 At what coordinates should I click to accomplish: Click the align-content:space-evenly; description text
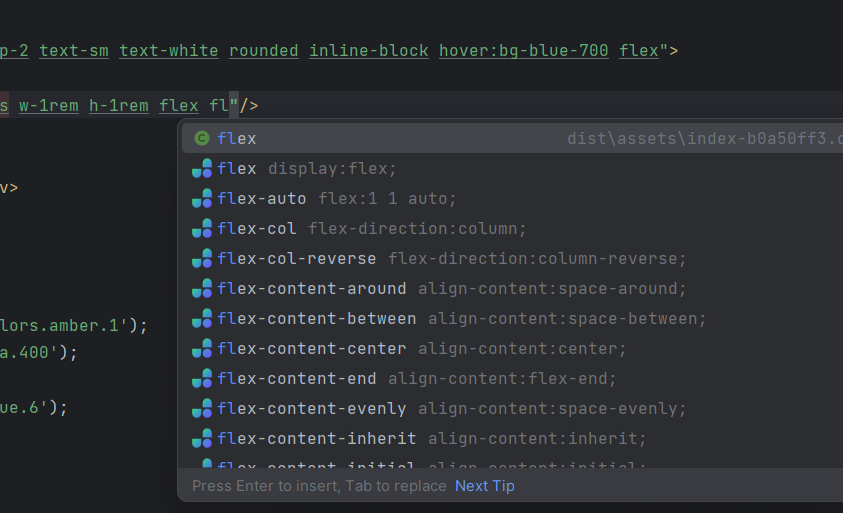tap(553, 409)
